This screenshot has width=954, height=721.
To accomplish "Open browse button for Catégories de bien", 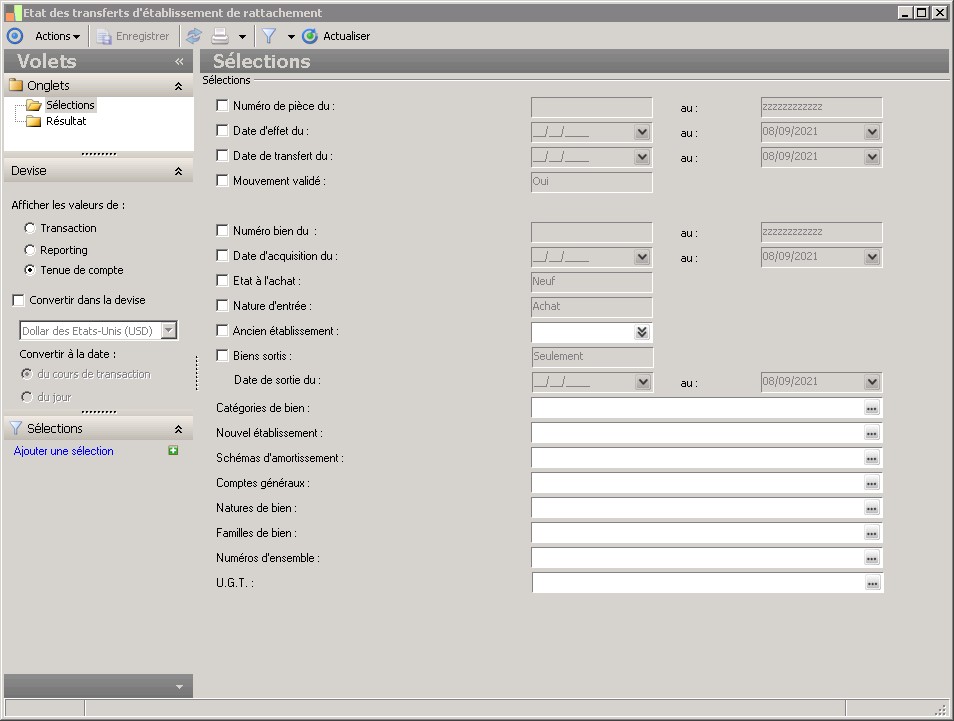I will coord(871,408).
